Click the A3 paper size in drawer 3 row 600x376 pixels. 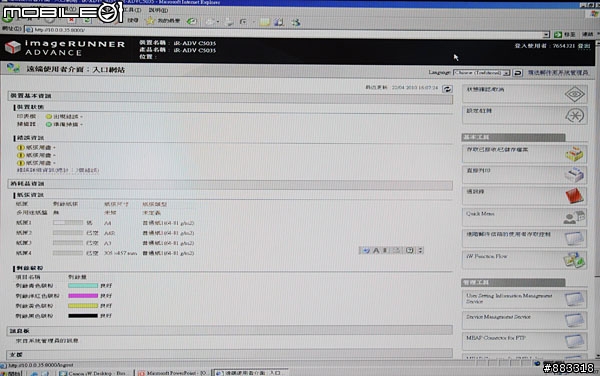(x=108, y=243)
